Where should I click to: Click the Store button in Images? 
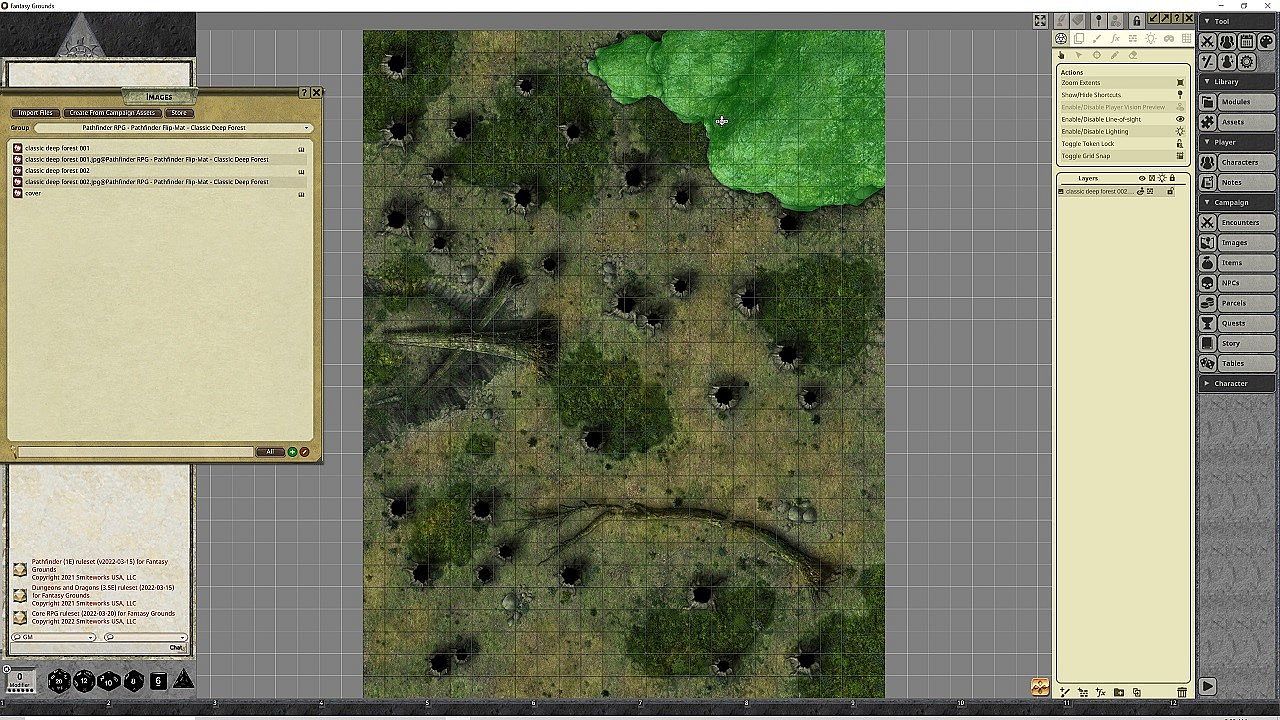click(x=179, y=113)
